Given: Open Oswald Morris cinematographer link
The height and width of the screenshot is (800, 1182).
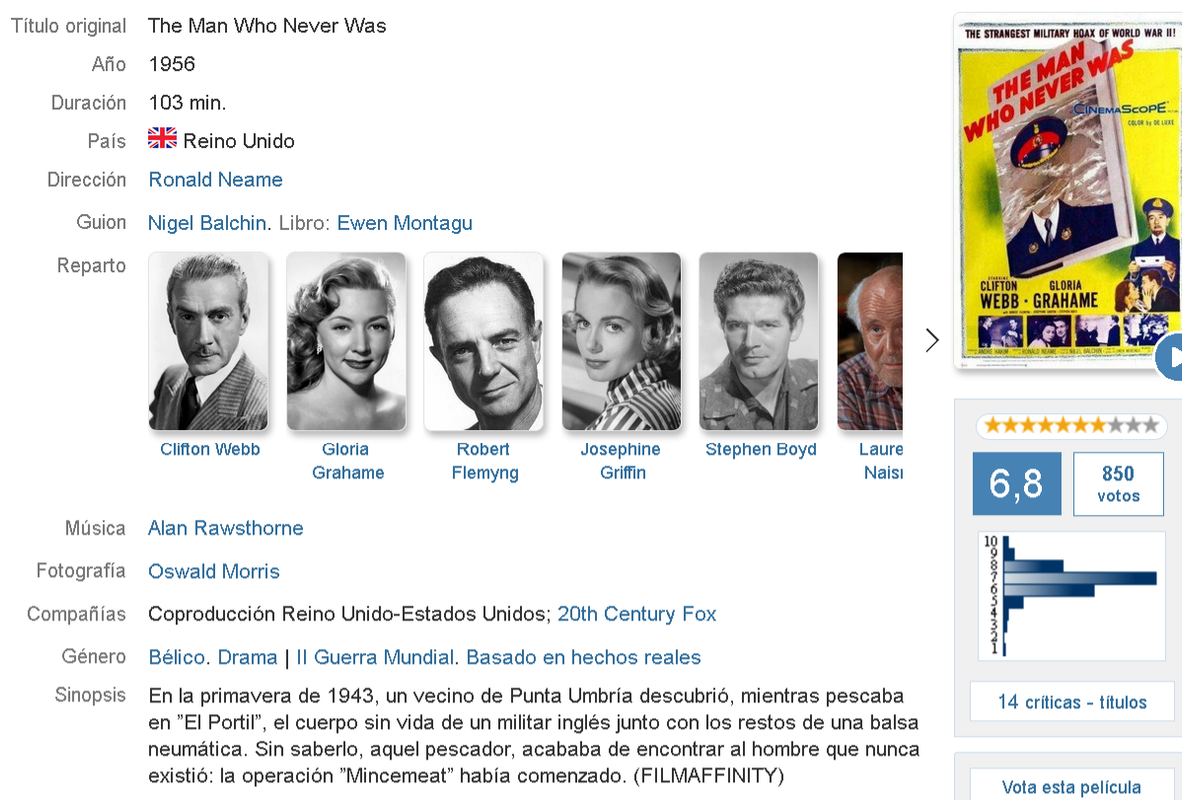Looking at the screenshot, I should click(x=214, y=572).
